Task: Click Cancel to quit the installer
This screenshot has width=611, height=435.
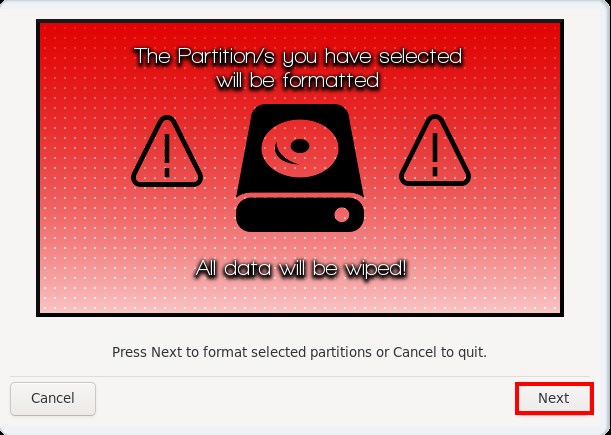Action: pos(53,398)
